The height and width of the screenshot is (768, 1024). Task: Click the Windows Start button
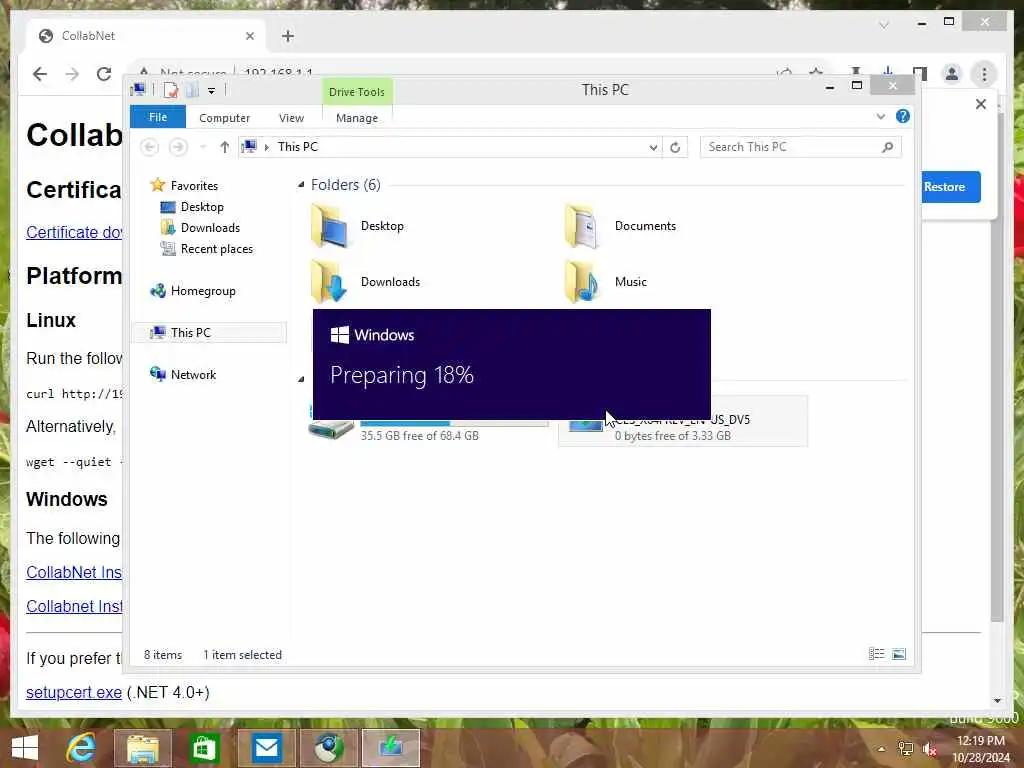[25, 748]
